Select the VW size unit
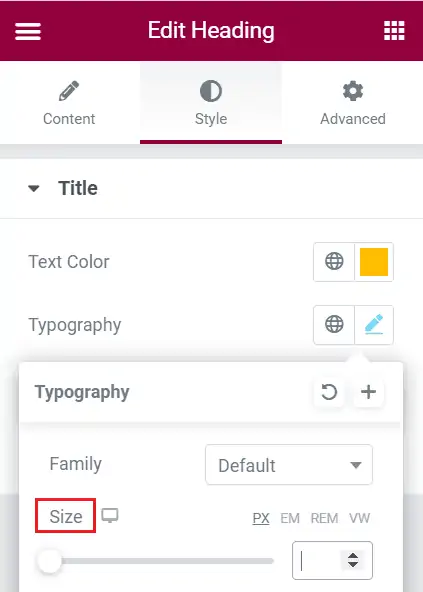The image size is (423, 592). pyautogui.click(x=360, y=518)
